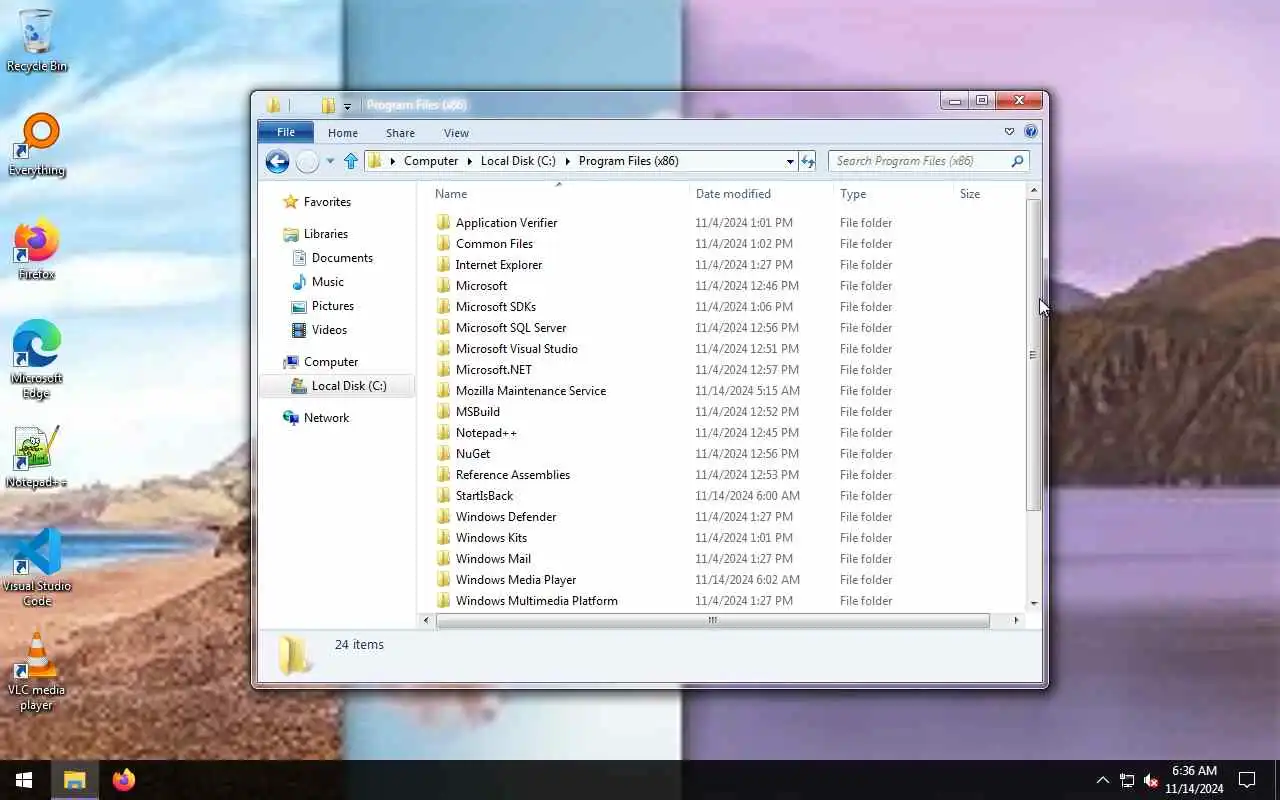The width and height of the screenshot is (1280, 800).
Task: Click the search magnifier icon
Action: click(x=1017, y=161)
